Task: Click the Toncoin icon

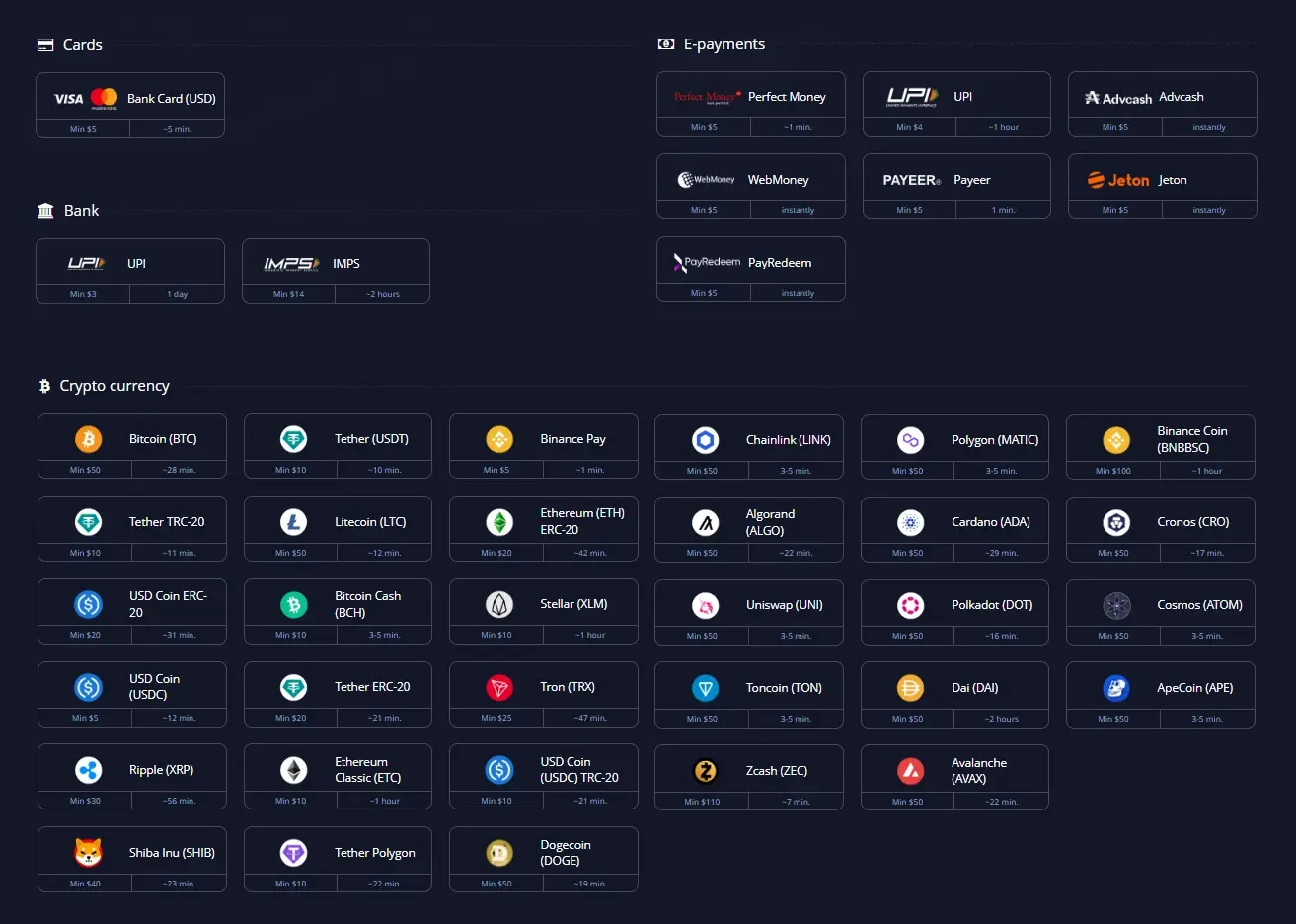Action: click(705, 688)
